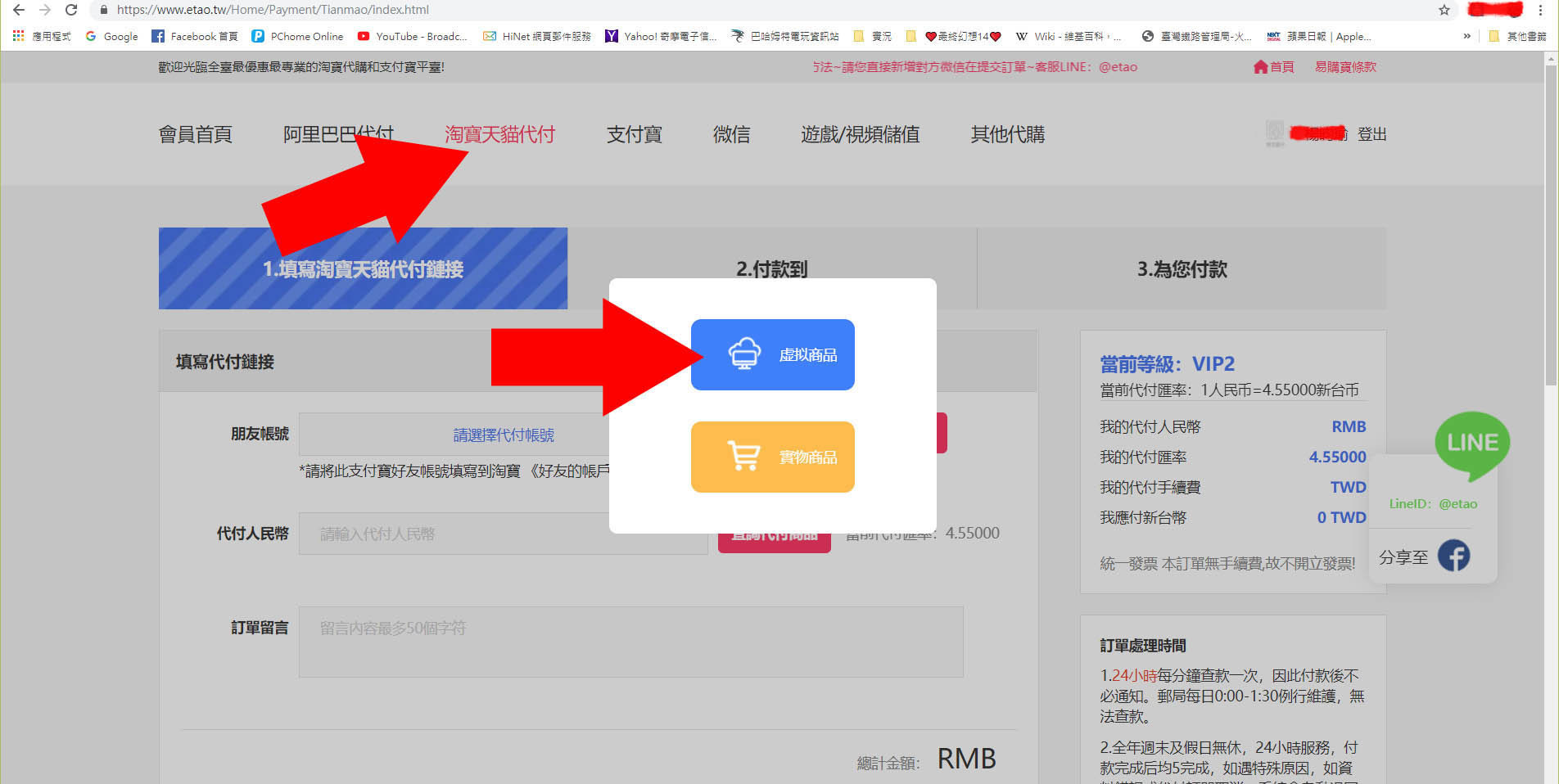Open the YouTube bookmark
The image size is (1559, 784).
(x=413, y=36)
